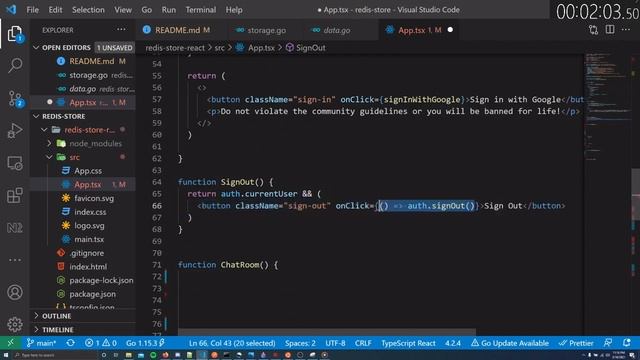This screenshot has height=360, width=640.
Task: Open App.css in file tree
Action: [x=88, y=171]
